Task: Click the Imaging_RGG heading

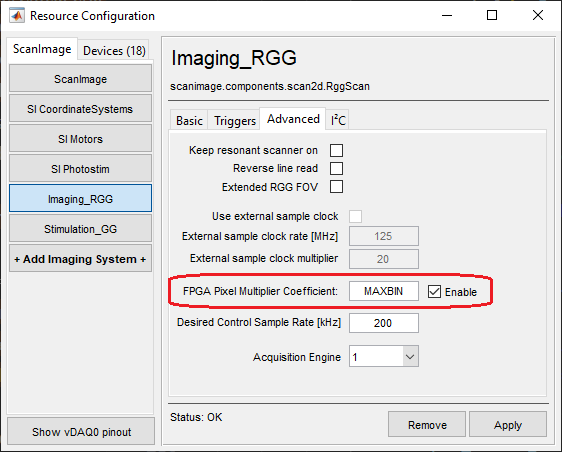Action: click(x=234, y=58)
